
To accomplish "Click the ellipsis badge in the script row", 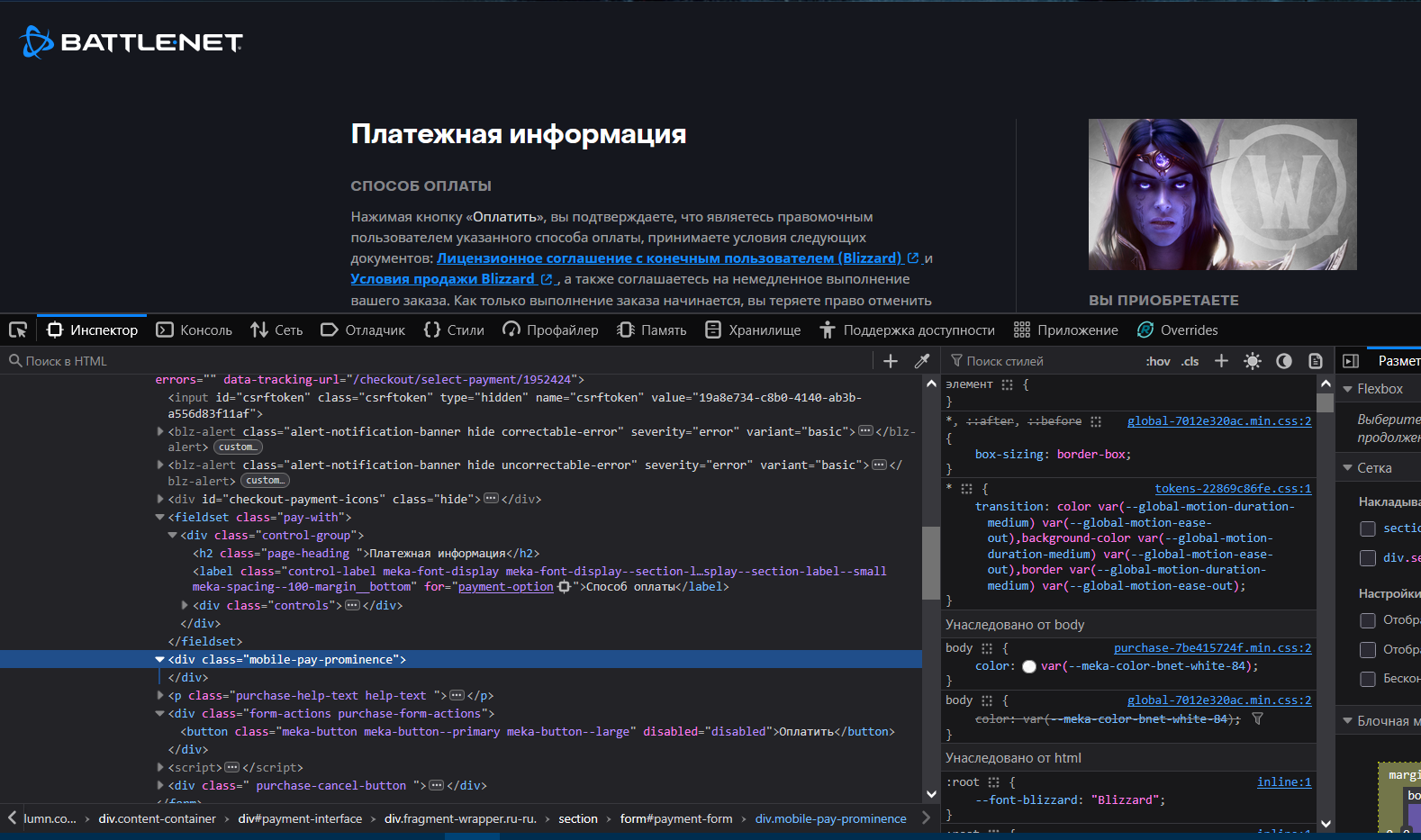I will click(232, 767).
